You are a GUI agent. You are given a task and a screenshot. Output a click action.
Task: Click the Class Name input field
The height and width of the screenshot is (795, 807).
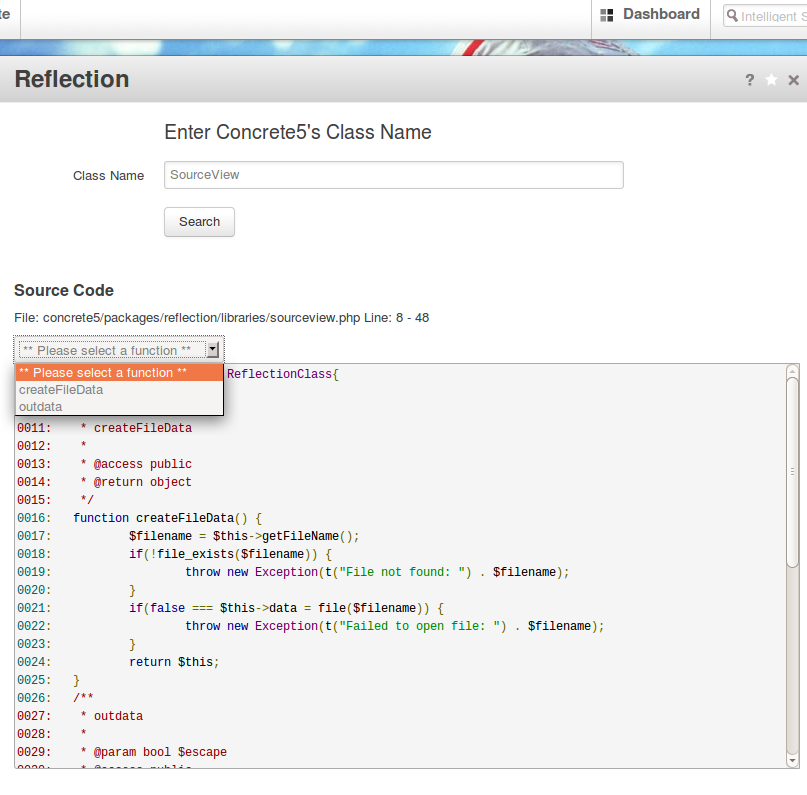point(394,175)
